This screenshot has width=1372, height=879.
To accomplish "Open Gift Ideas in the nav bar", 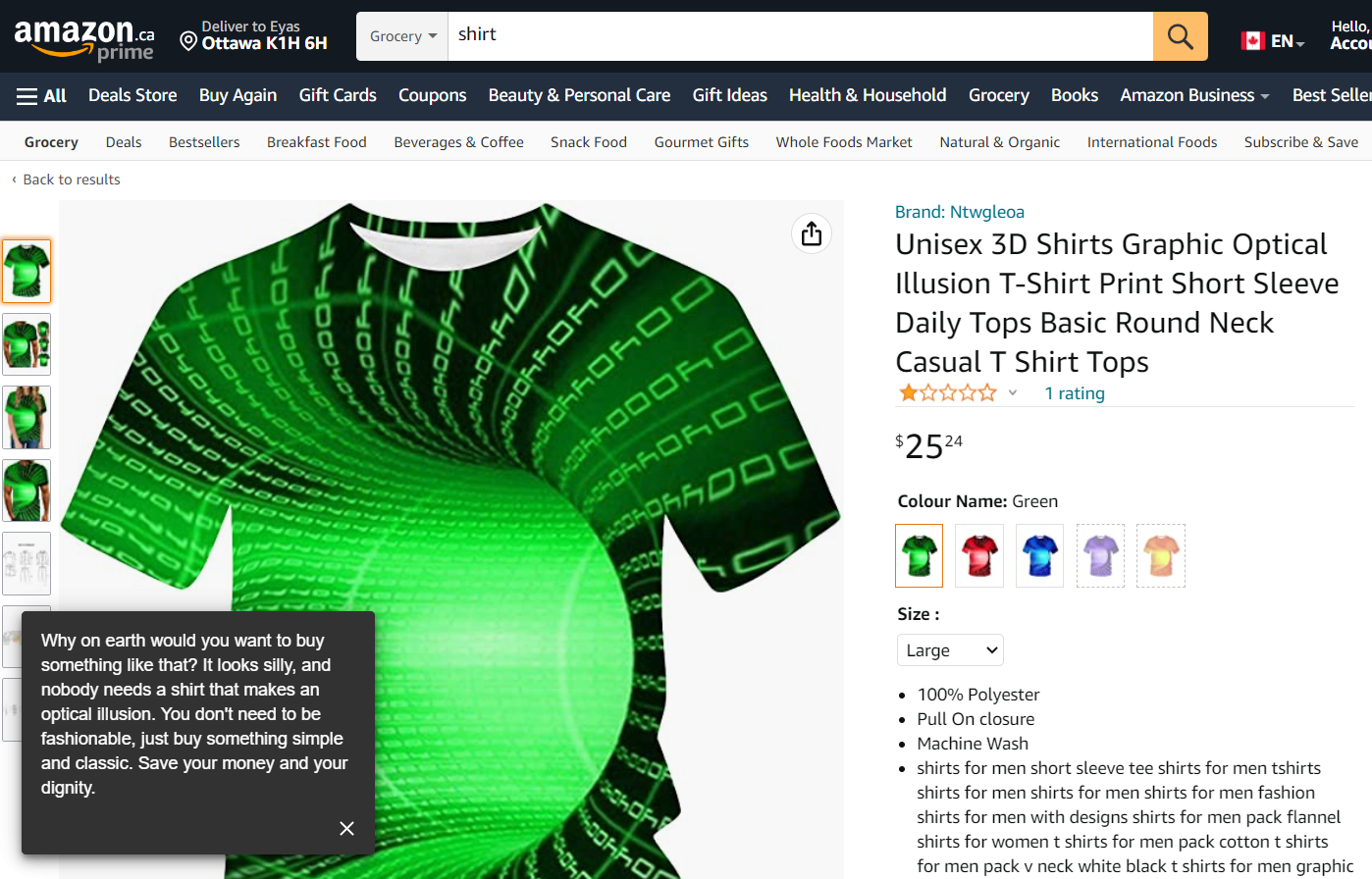I will [x=729, y=95].
